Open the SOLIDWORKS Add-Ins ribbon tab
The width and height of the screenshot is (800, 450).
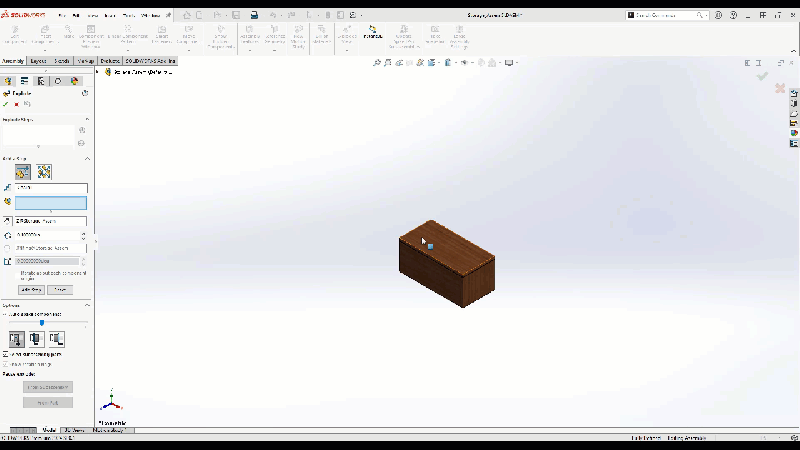[151, 61]
